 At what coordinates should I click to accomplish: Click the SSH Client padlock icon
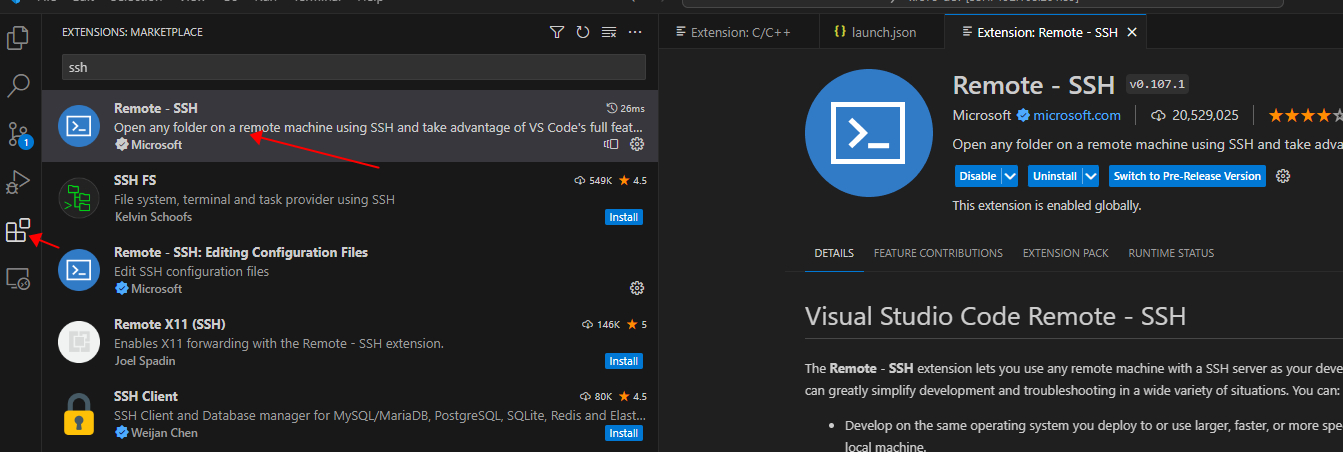[x=78, y=414]
